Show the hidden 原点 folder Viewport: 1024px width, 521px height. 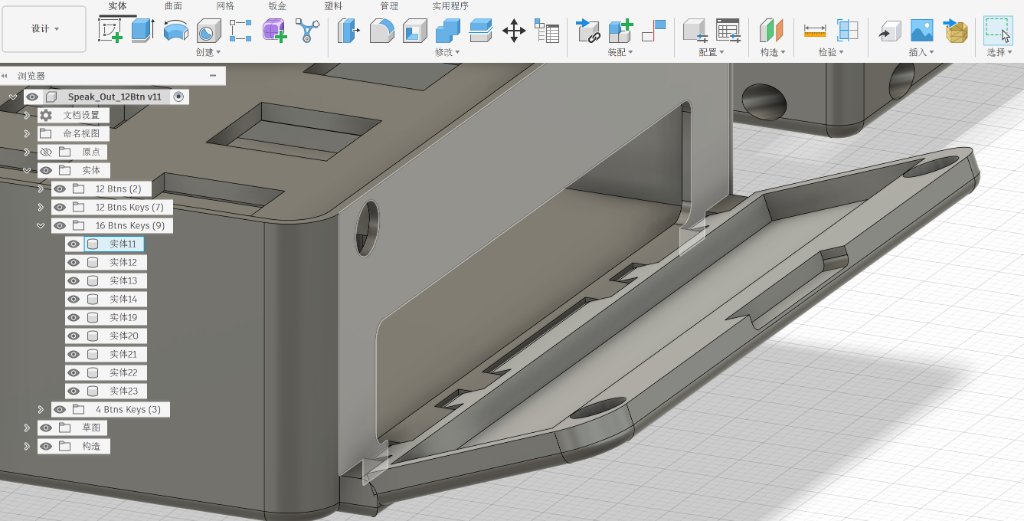point(46,152)
